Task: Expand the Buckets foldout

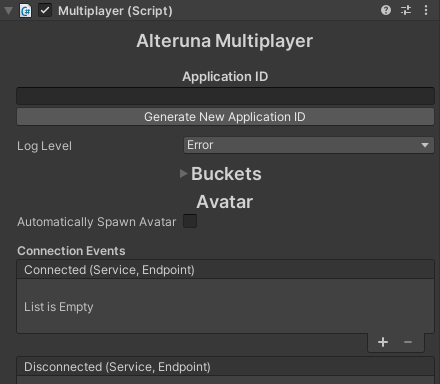Action: pyautogui.click(x=183, y=173)
